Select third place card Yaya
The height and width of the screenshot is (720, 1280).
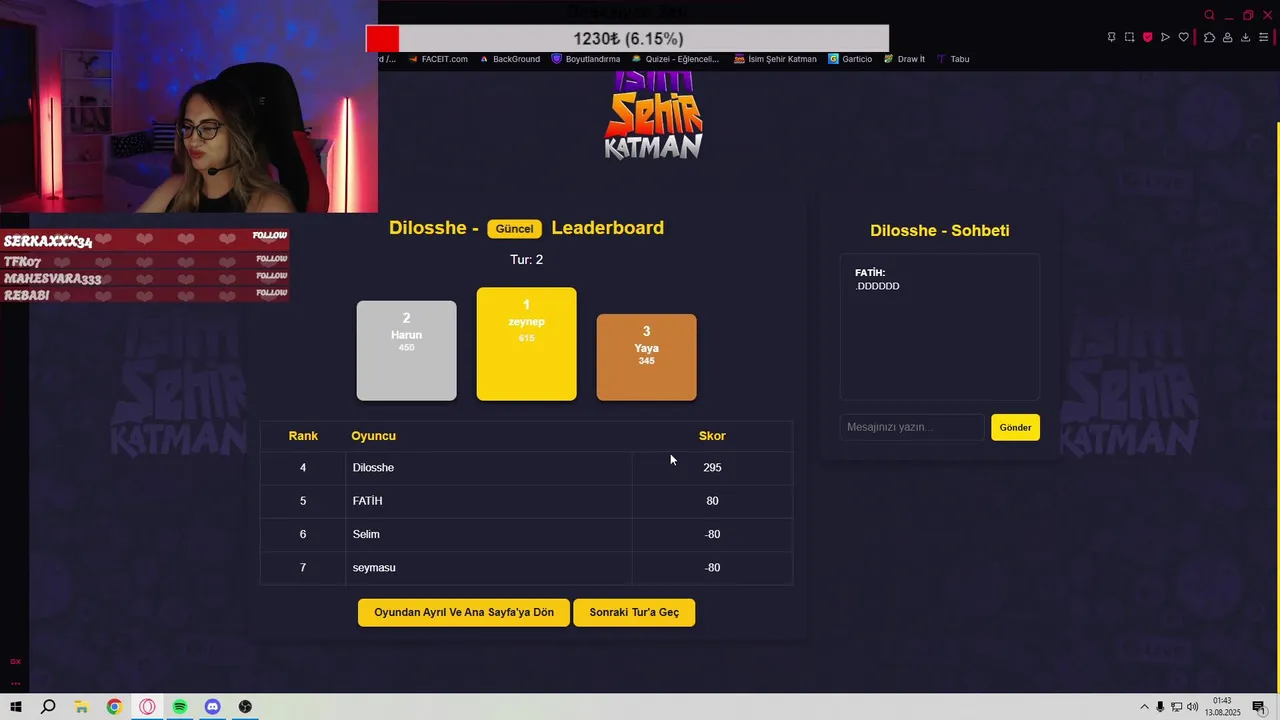(647, 357)
